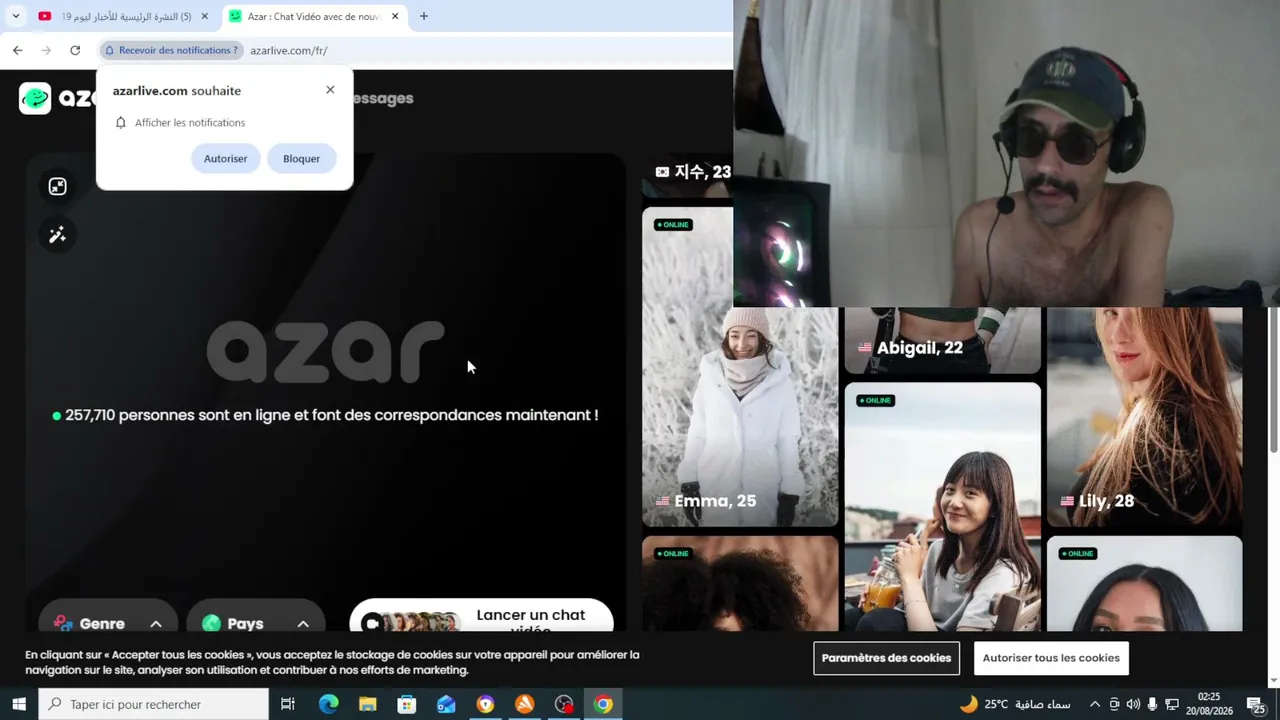The height and width of the screenshot is (720, 1280).
Task: Expand the Genre filter dropdown
Action: pos(108,623)
